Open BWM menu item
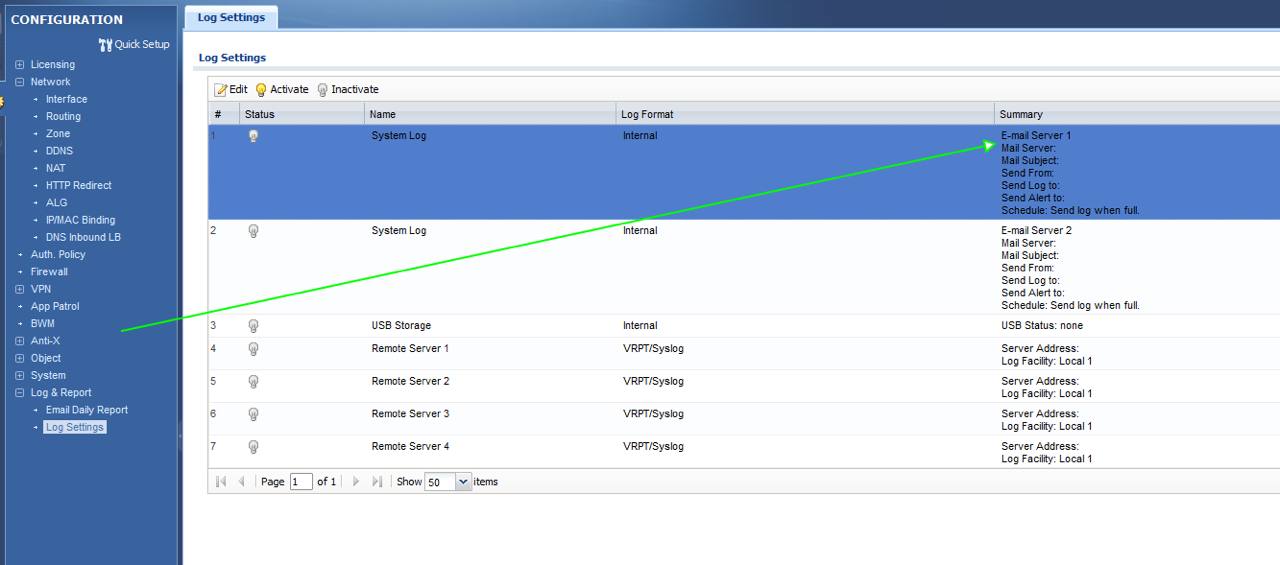This screenshot has width=1280, height=565. pos(42,324)
